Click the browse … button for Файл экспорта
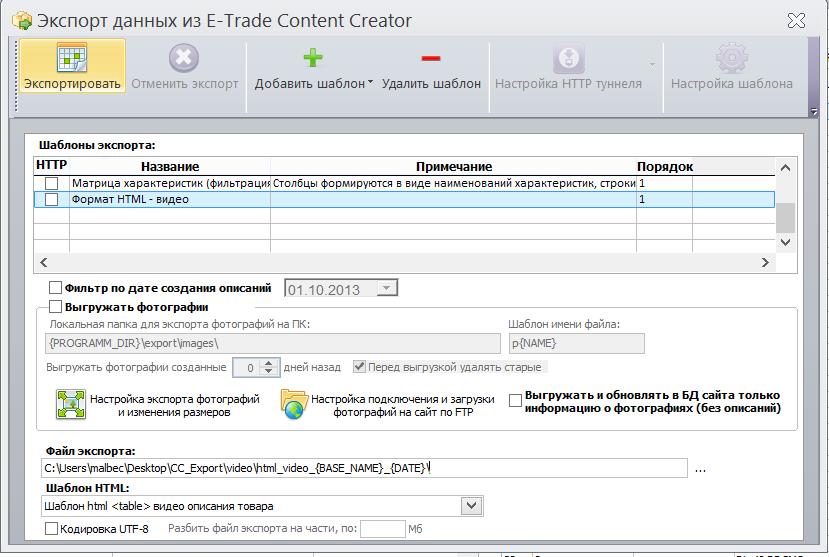Screen dimensions: 829x557 click(x=700, y=468)
